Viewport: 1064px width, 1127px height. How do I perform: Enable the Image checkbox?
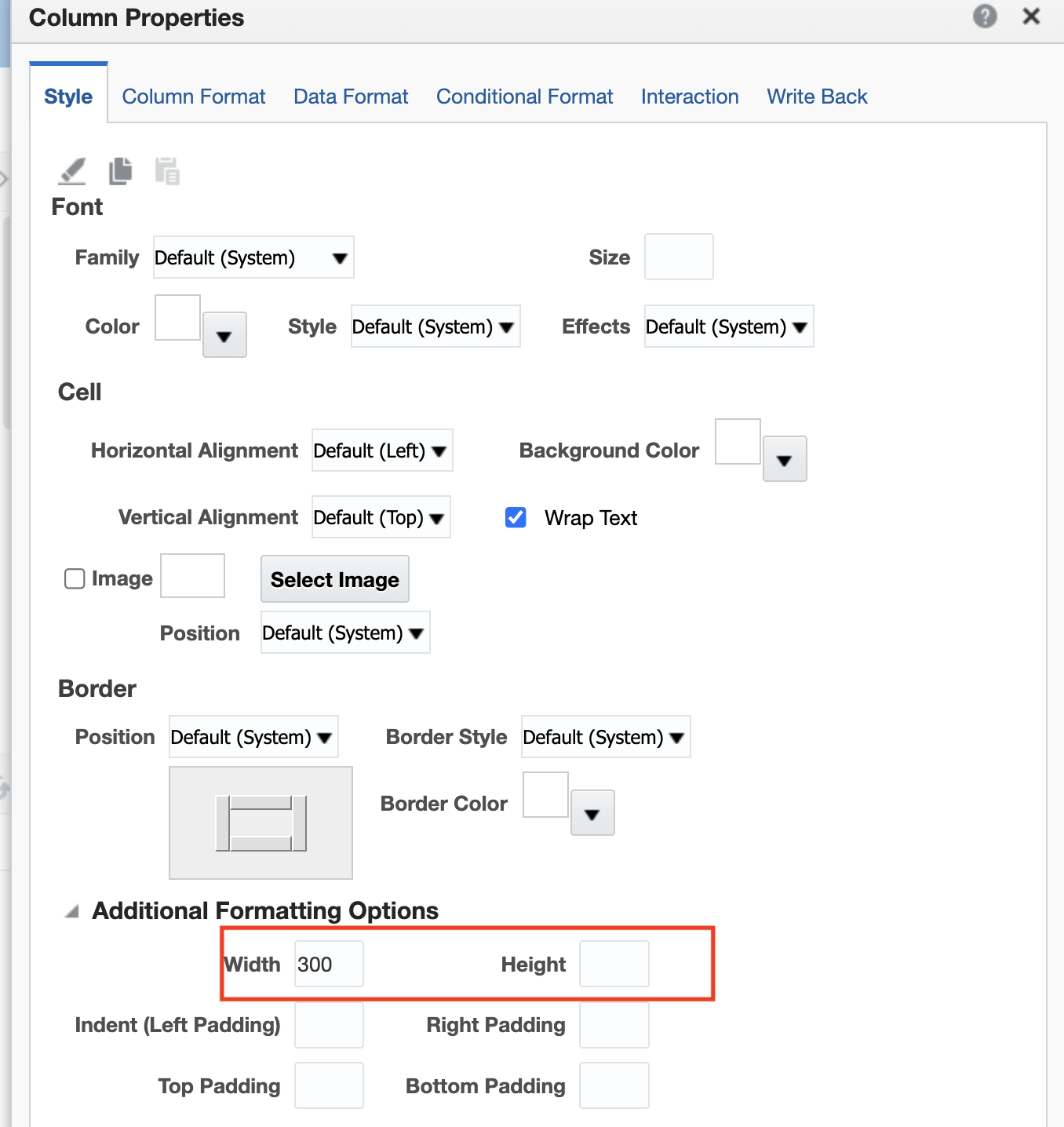(75, 578)
